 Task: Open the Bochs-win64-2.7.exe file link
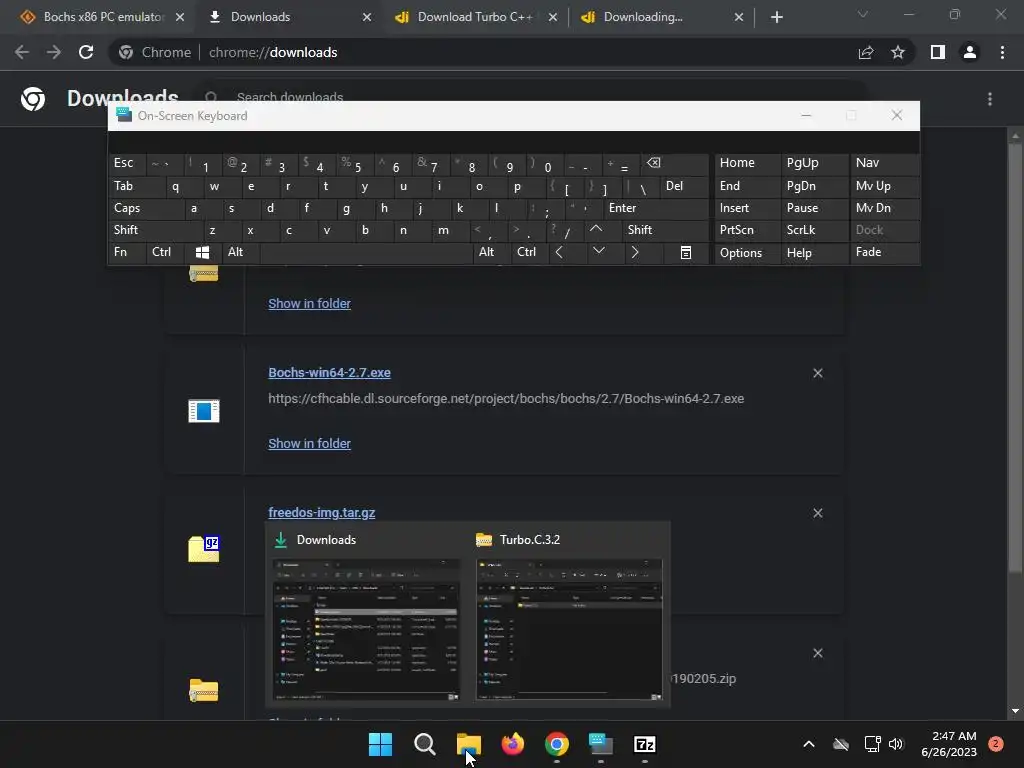[329, 372]
